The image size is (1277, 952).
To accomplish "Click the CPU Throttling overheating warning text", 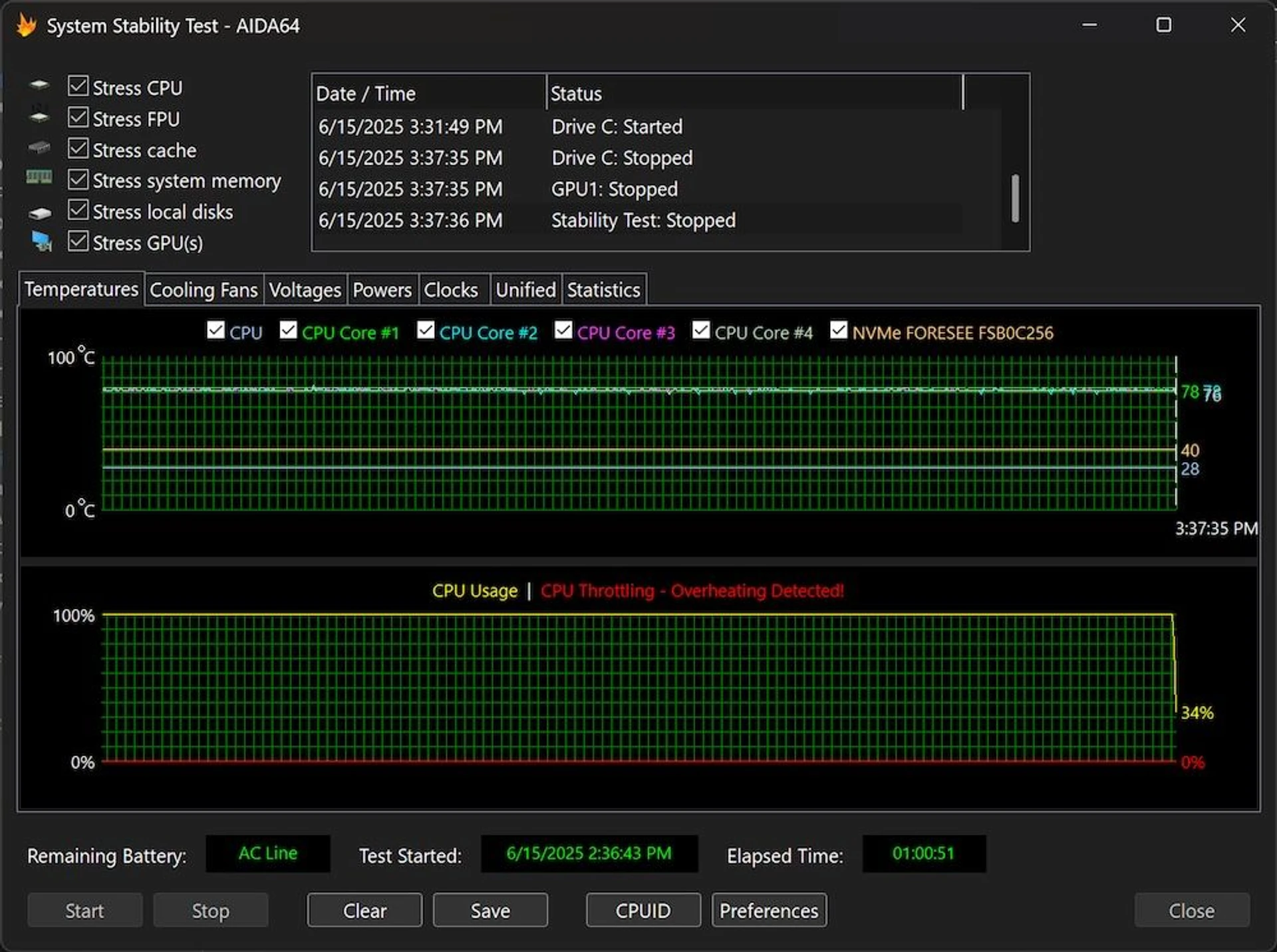I will point(692,590).
